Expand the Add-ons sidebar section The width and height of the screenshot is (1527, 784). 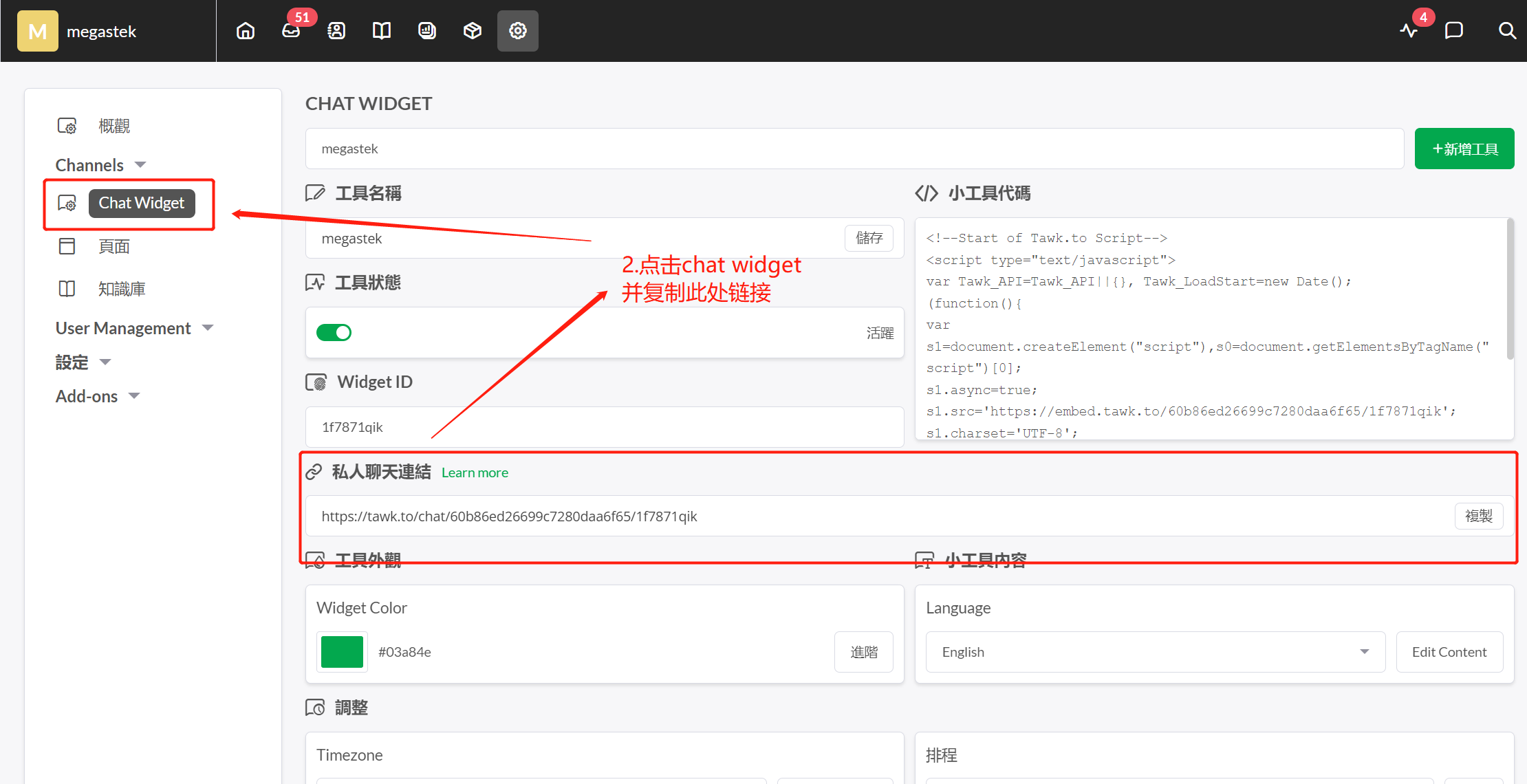pyautogui.click(x=98, y=396)
